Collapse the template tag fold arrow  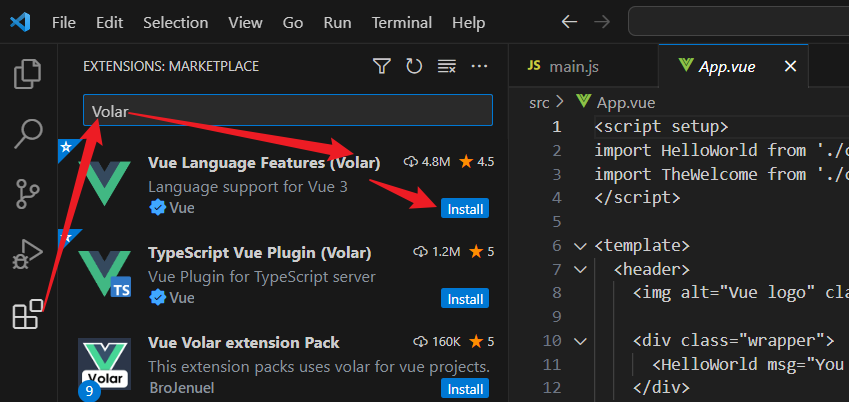580,246
